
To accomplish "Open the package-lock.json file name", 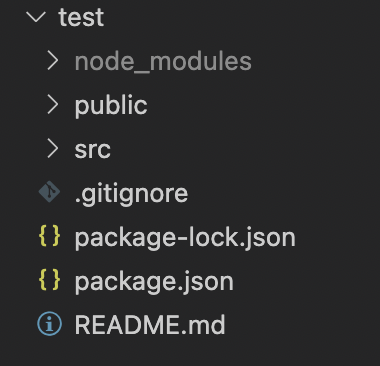I will 185,238.
